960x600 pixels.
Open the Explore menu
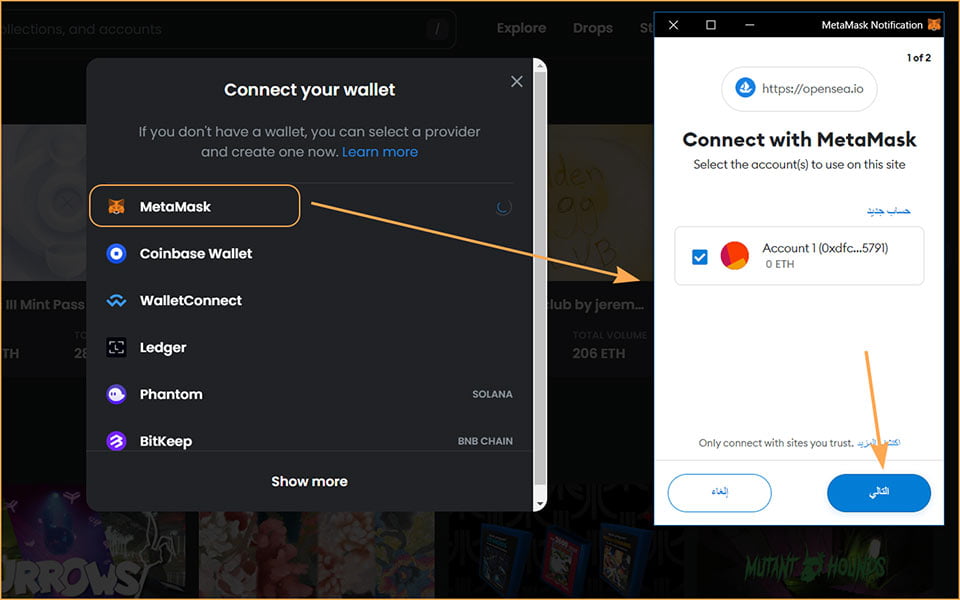[522, 28]
